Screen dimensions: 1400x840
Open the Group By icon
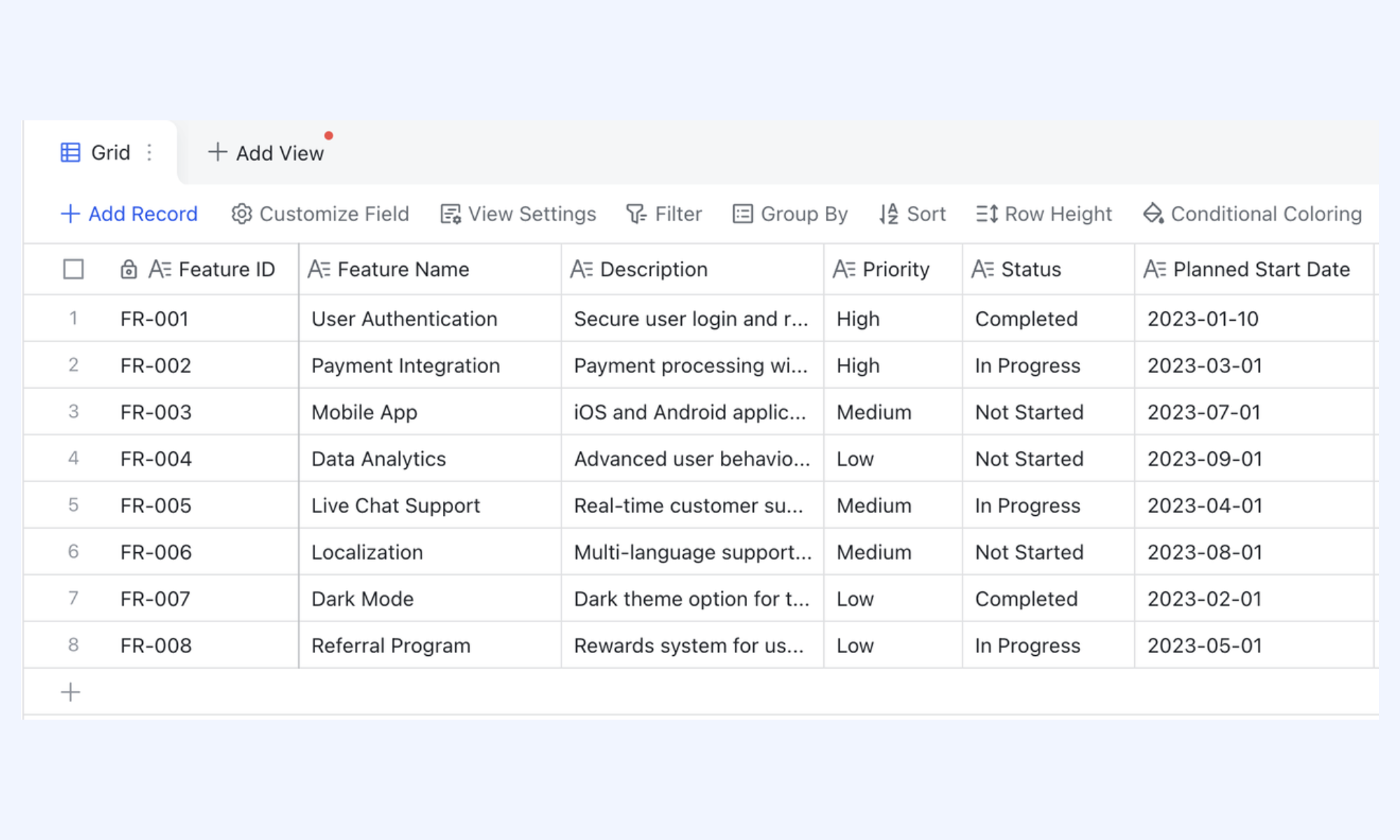coord(743,213)
